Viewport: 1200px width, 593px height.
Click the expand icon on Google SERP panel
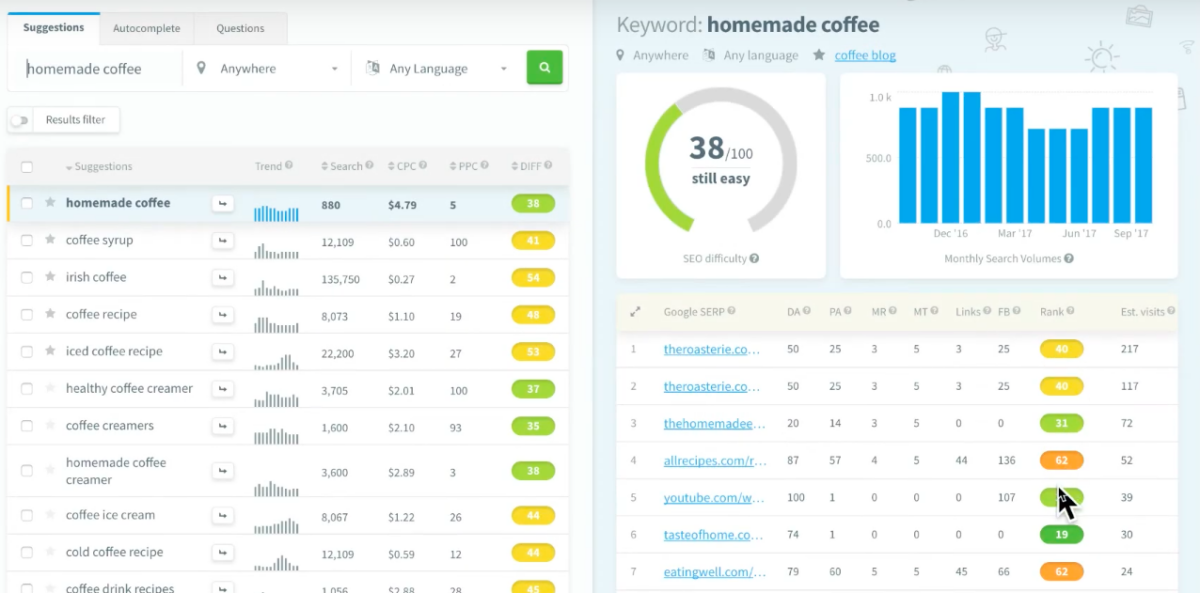pos(634,311)
